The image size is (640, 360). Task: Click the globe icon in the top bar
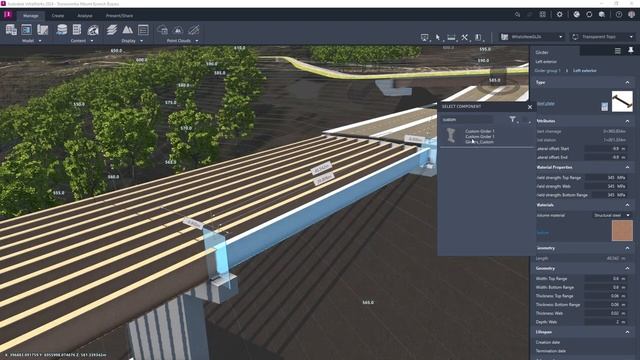[576, 14]
